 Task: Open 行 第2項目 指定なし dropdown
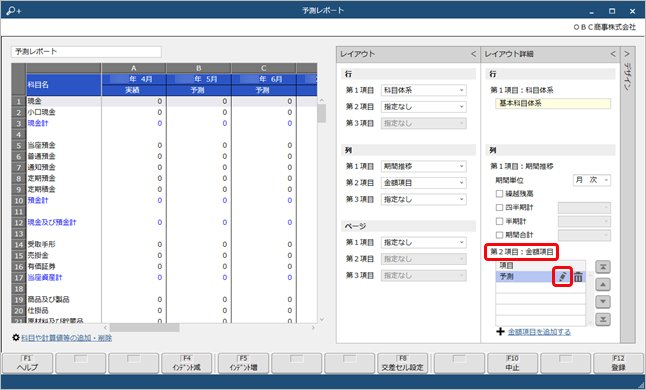[424, 107]
